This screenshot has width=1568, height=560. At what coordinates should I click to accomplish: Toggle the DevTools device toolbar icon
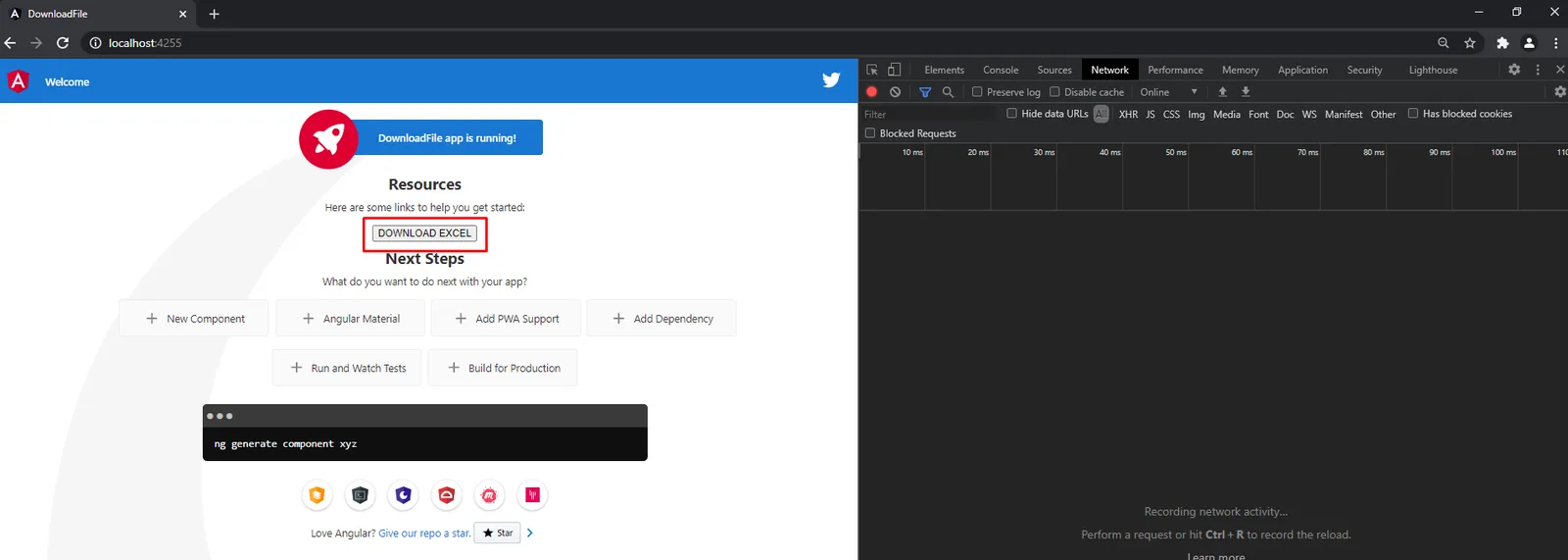(894, 70)
